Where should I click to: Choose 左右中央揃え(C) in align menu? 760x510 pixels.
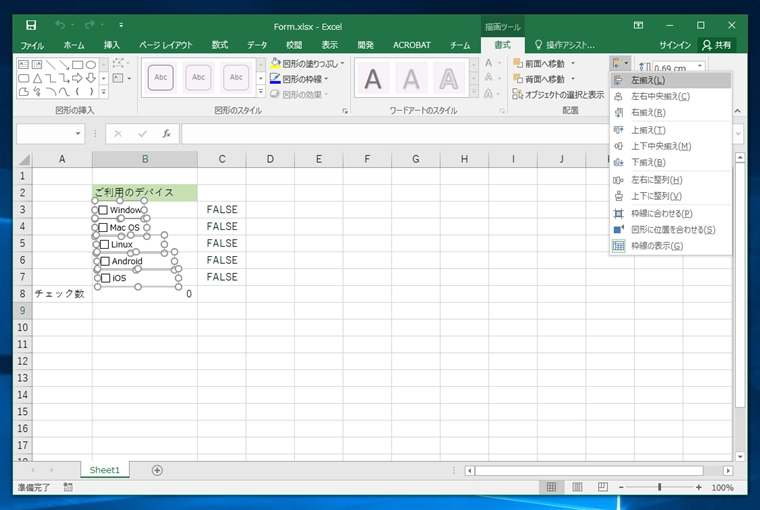pyautogui.click(x=670, y=96)
